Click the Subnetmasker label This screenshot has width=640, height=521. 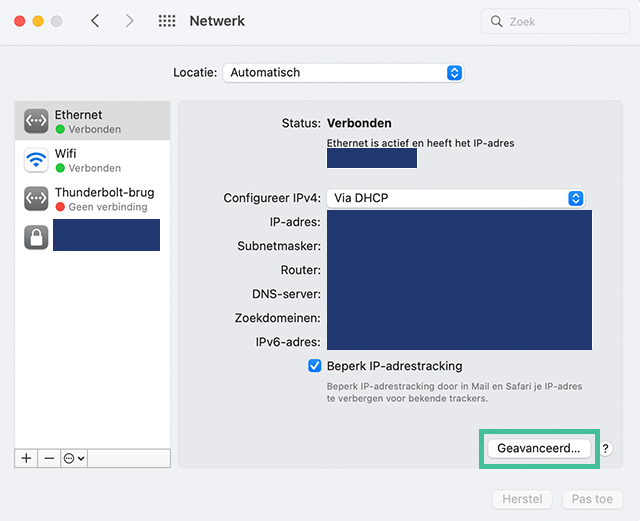pos(279,246)
